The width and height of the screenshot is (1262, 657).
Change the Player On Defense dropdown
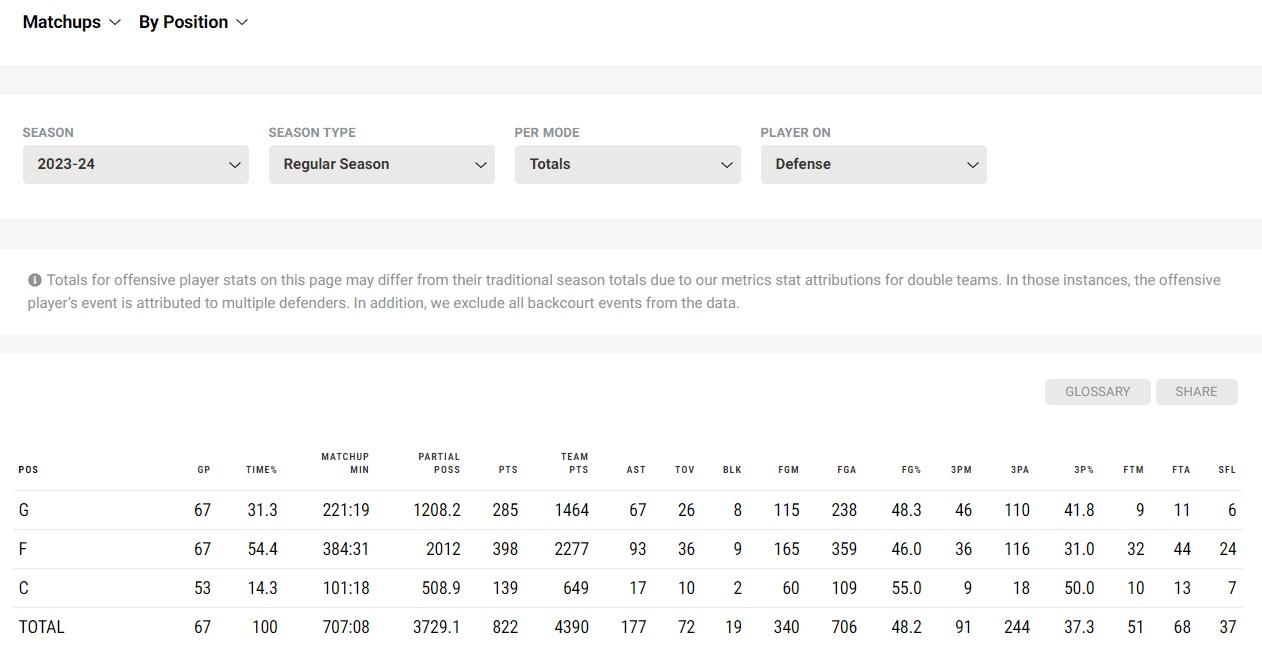point(874,164)
